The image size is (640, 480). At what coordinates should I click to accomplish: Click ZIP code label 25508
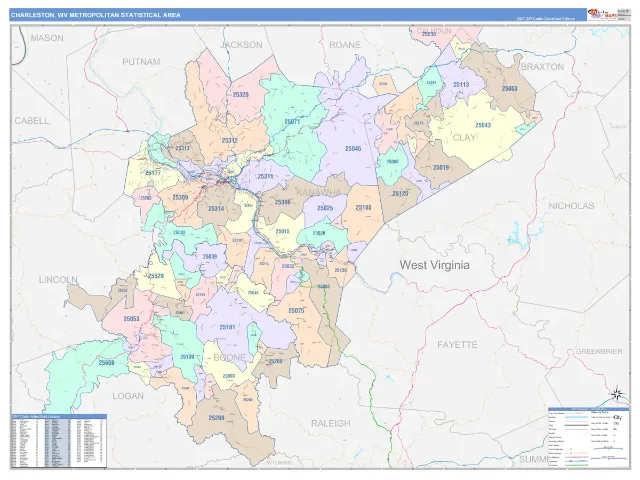click(x=107, y=362)
